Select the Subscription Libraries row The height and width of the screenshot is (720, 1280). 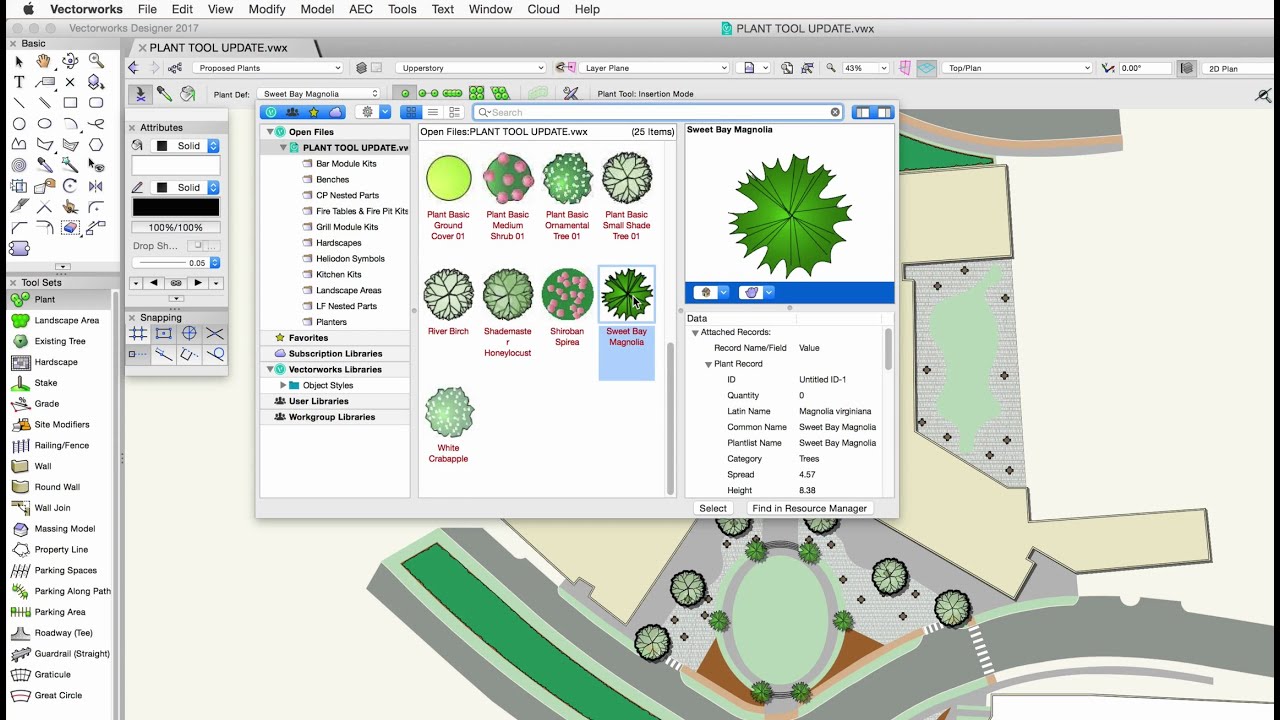click(x=335, y=354)
